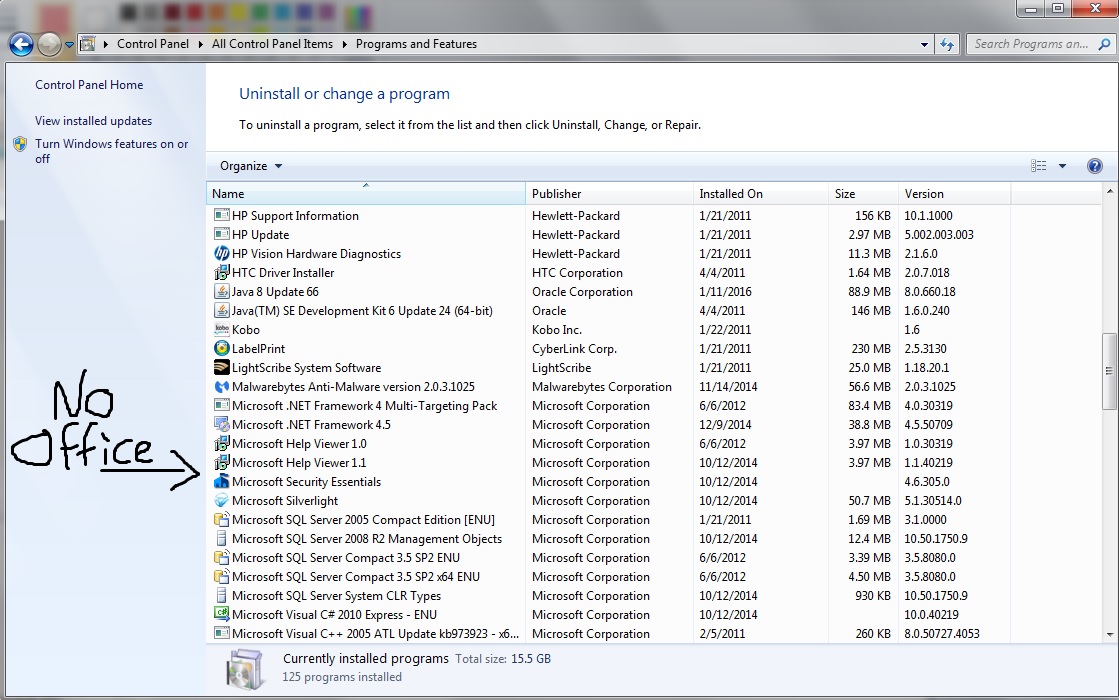Expand the view options dropdown arrow
The image size is (1119, 700).
click(x=1062, y=166)
